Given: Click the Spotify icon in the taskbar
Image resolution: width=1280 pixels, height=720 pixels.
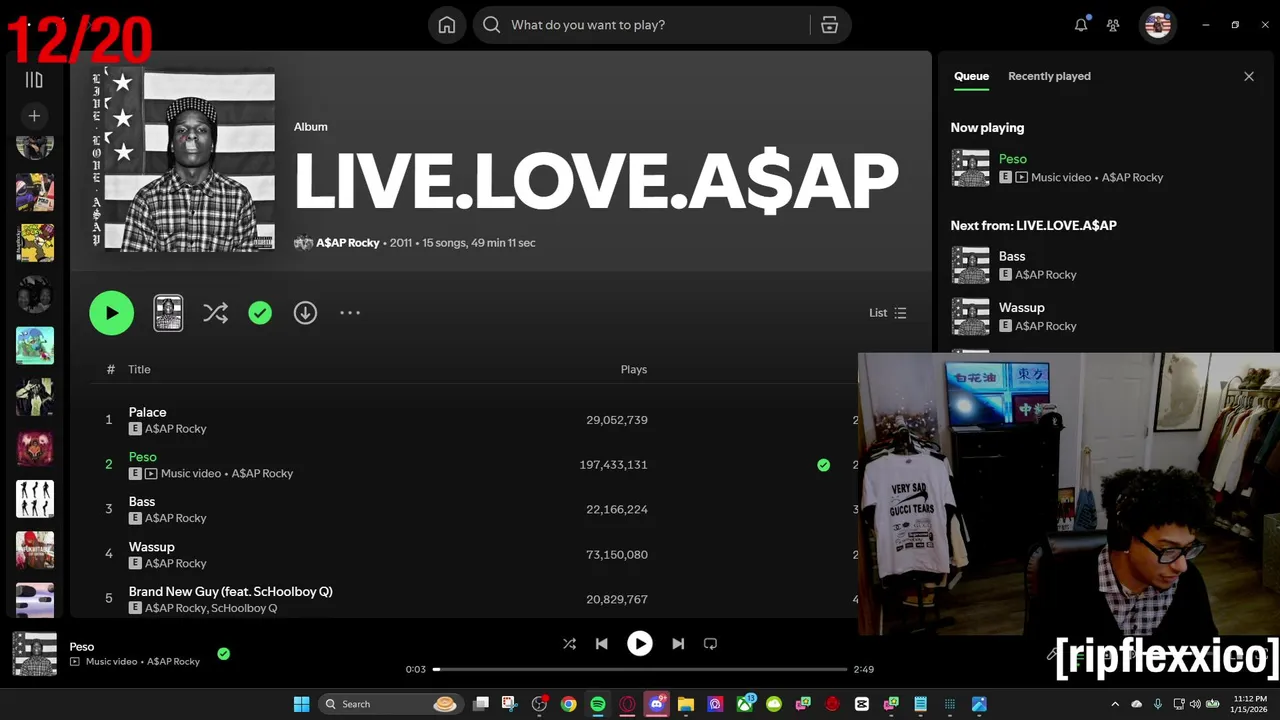Looking at the screenshot, I should tap(597, 704).
